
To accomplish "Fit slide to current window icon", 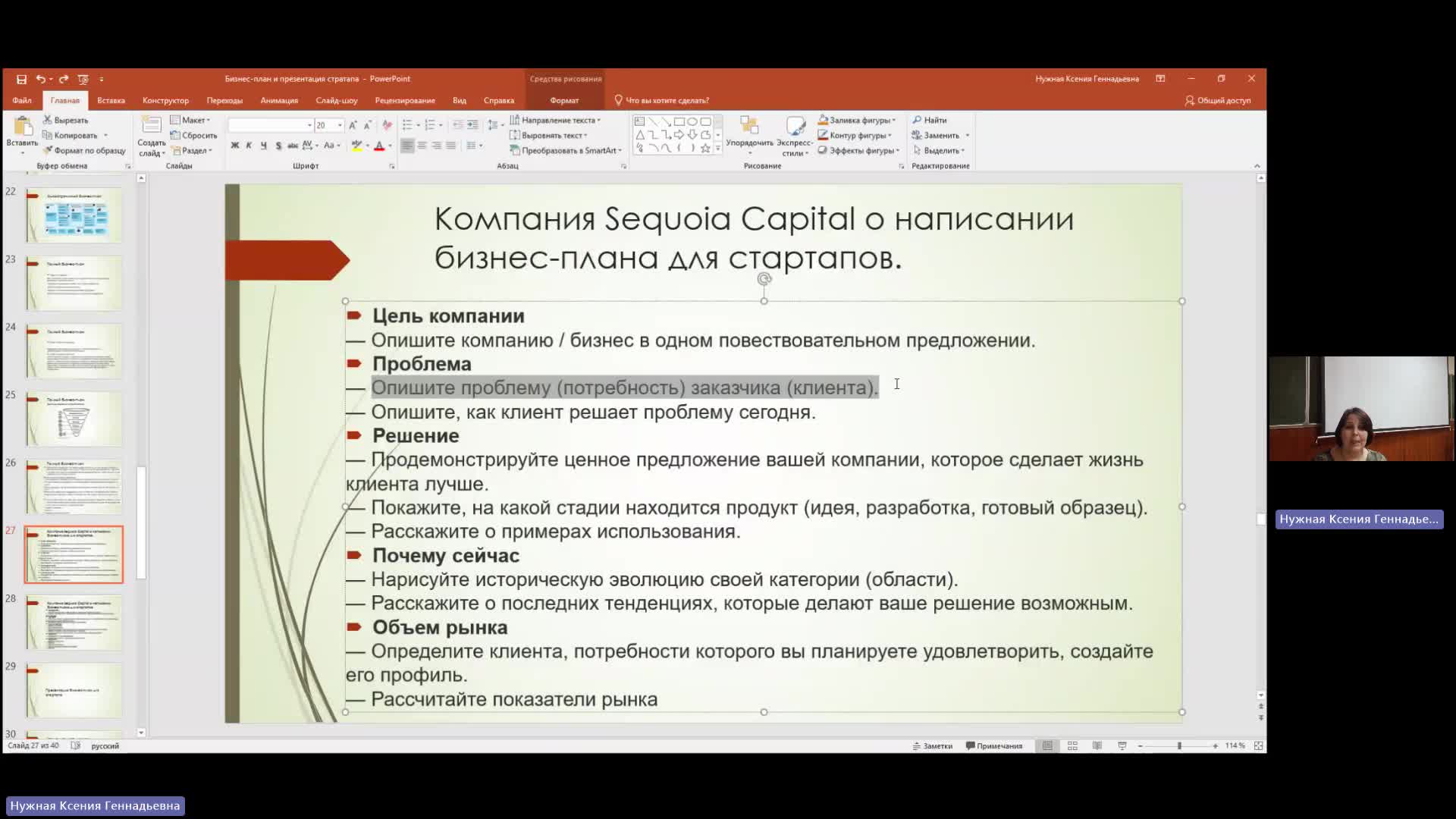I will point(1259,746).
